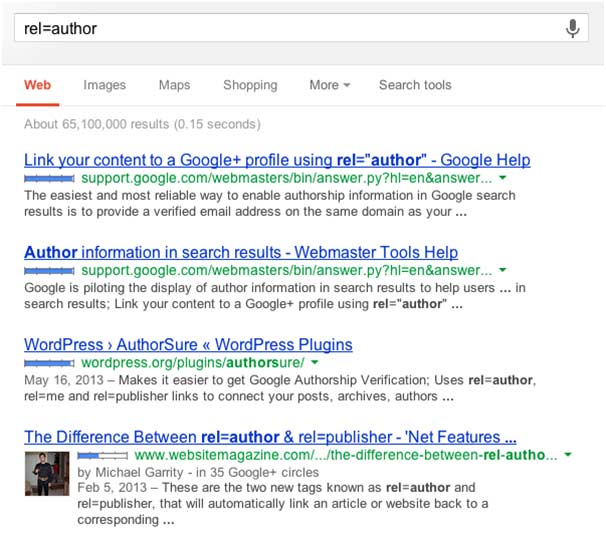
Task: Open Search tools
Action: 414,85
